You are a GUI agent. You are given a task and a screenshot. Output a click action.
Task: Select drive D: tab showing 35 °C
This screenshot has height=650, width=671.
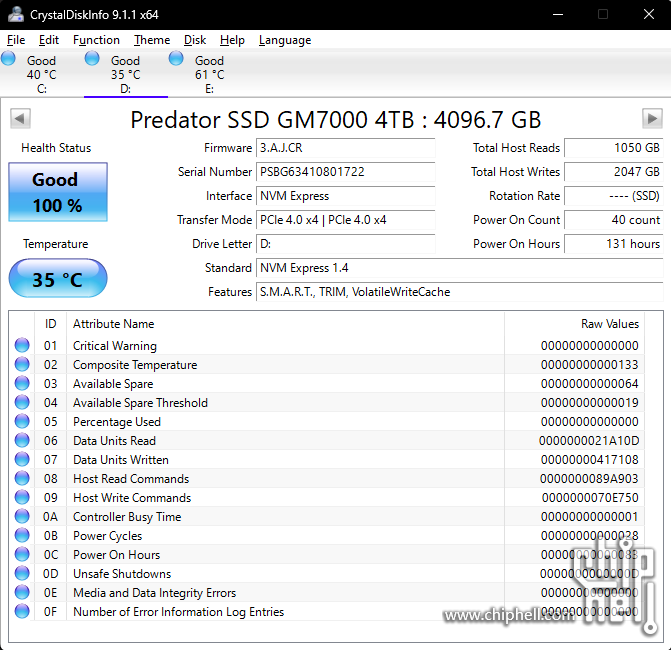pyautogui.click(x=125, y=74)
